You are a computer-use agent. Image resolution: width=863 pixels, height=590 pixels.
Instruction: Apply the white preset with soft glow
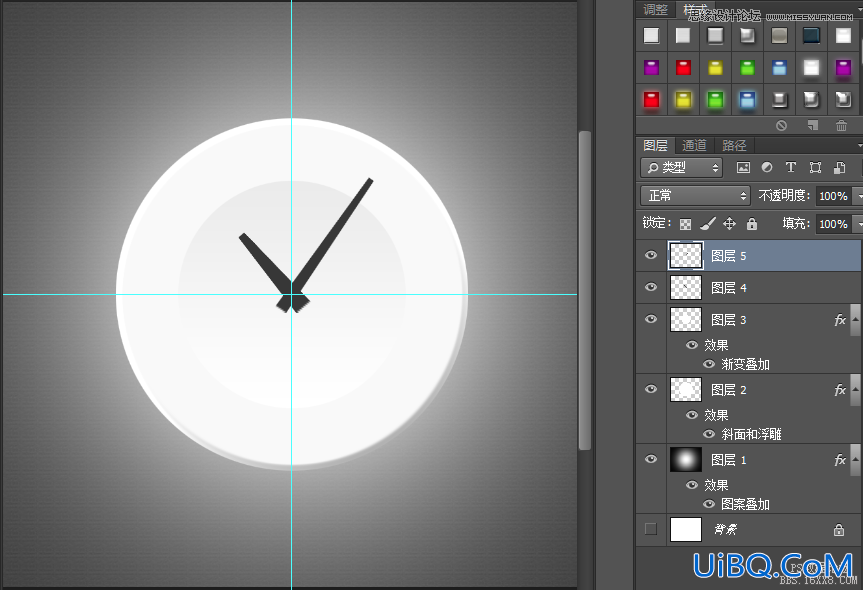click(811, 68)
